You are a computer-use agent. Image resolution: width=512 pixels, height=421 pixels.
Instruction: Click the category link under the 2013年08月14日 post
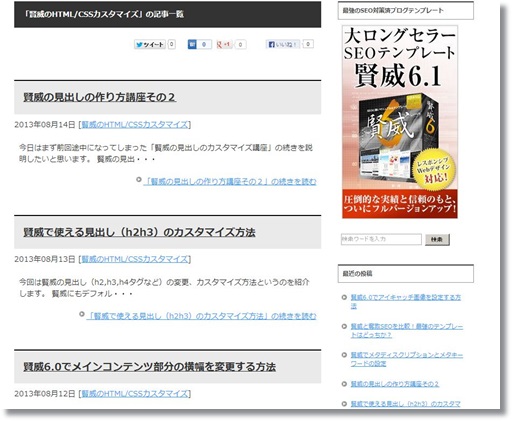tap(135, 125)
